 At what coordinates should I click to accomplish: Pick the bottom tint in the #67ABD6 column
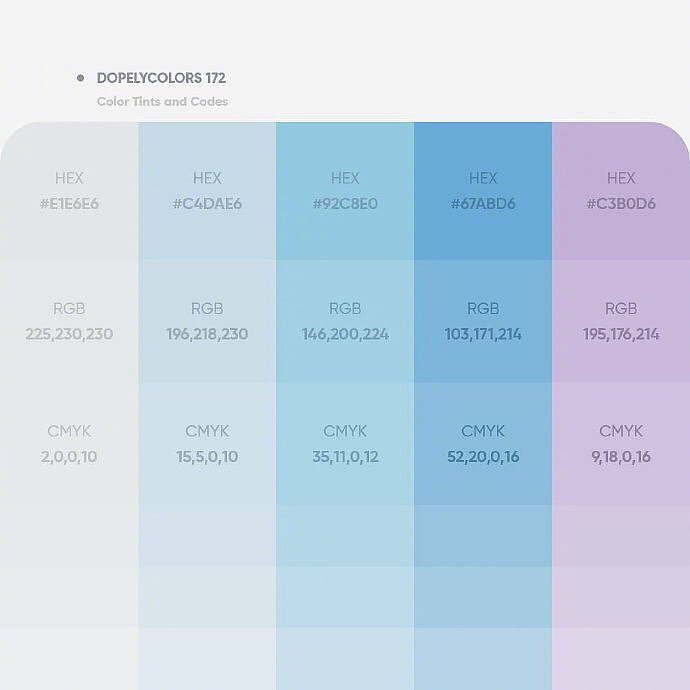[x=483, y=660]
